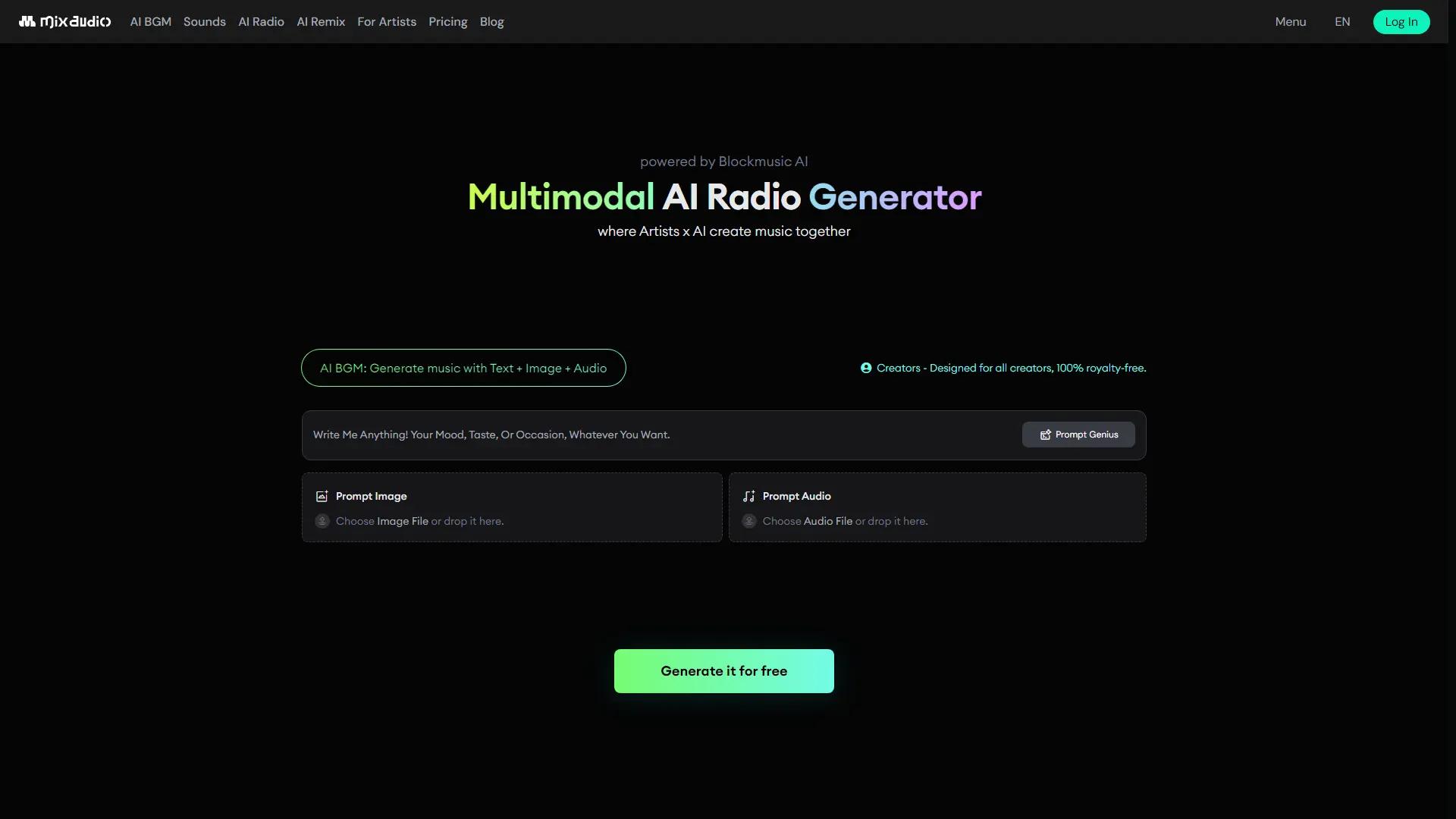The width and height of the screenshot is (1456, 819).
Task: Open the AI Radio tab
Action: coord(260,21)
